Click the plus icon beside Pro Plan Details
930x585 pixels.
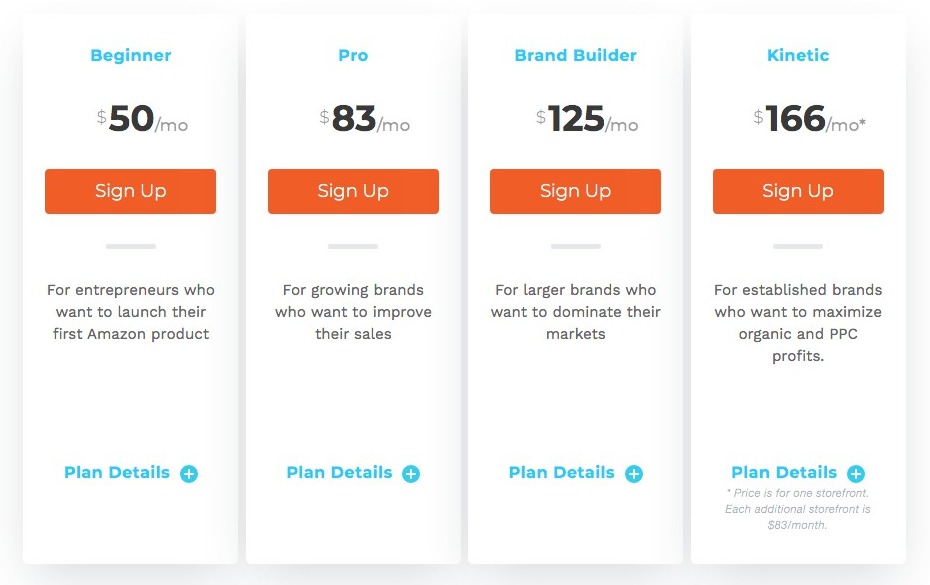pyautogui.click(x=411, y=473)
